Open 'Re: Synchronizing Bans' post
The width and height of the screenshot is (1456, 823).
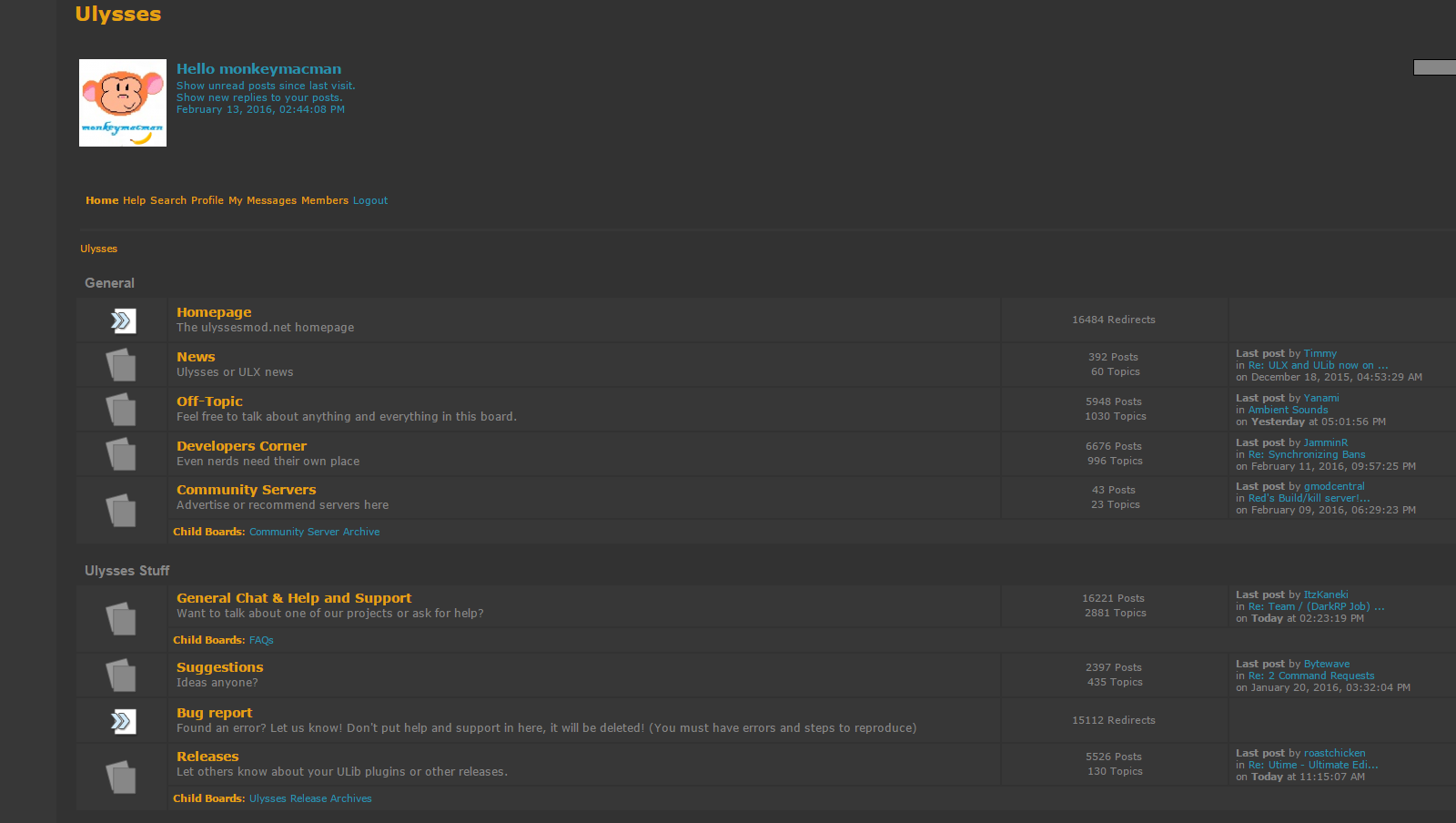point(1306,454)
